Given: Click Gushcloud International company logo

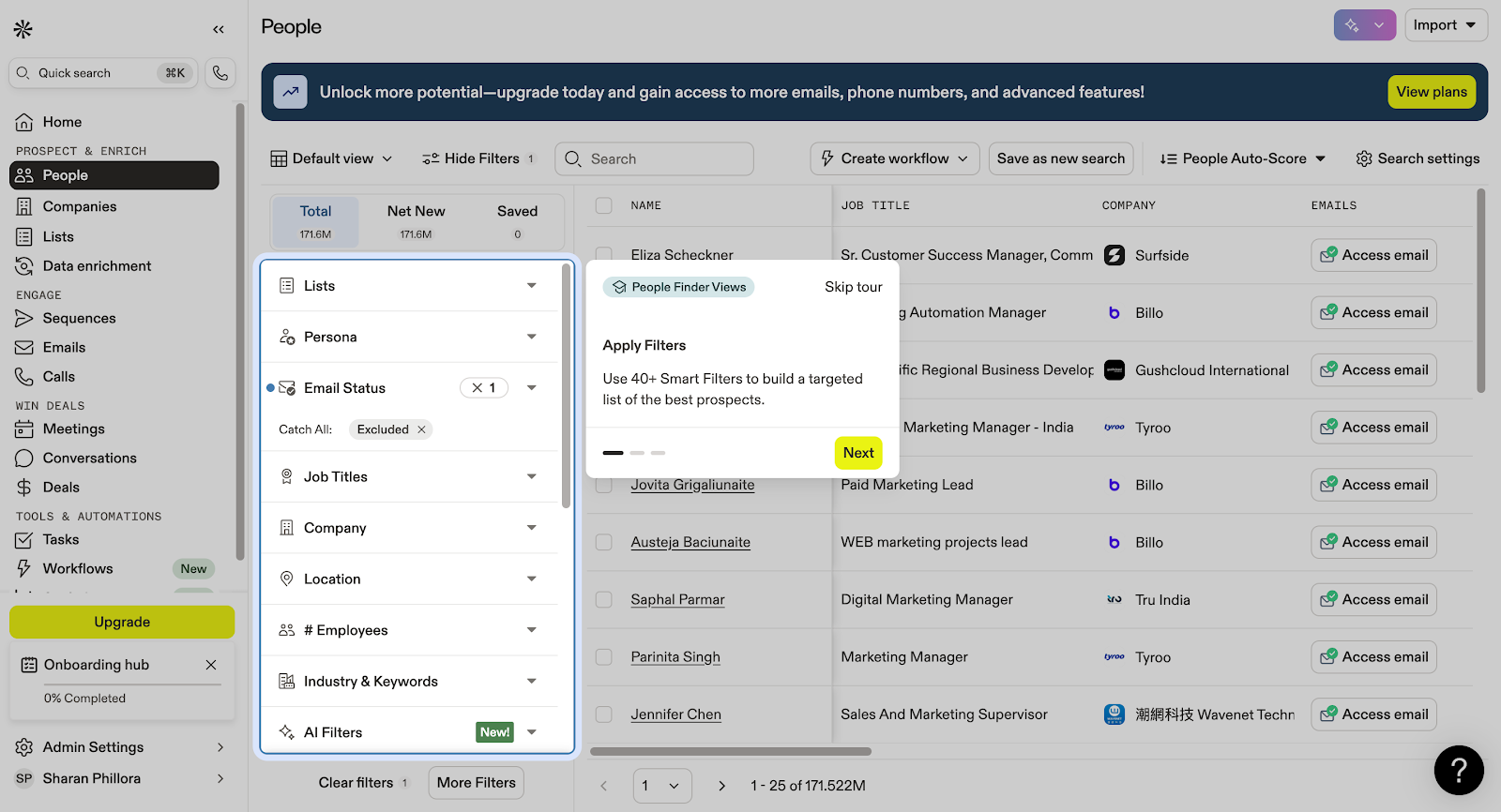Looking at the screenshot, I should tap(1114, 370).
